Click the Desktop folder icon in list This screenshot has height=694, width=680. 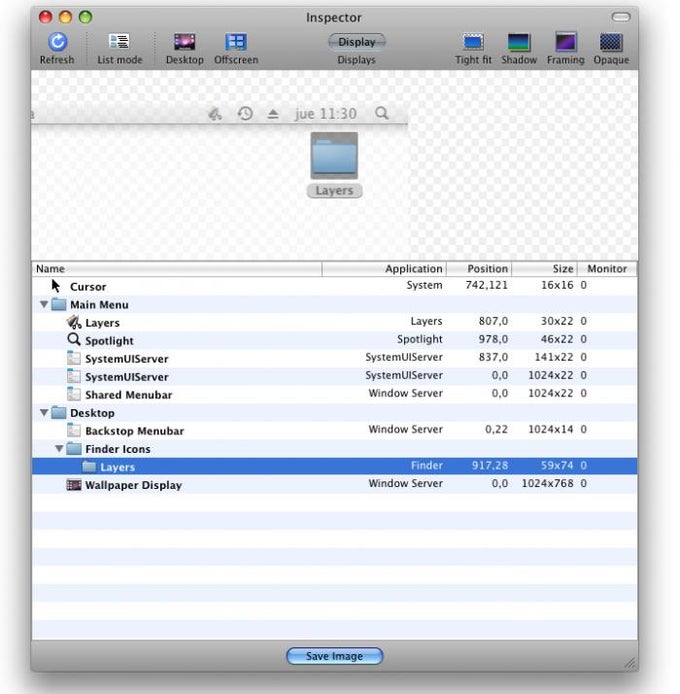(x=59, y=413)
